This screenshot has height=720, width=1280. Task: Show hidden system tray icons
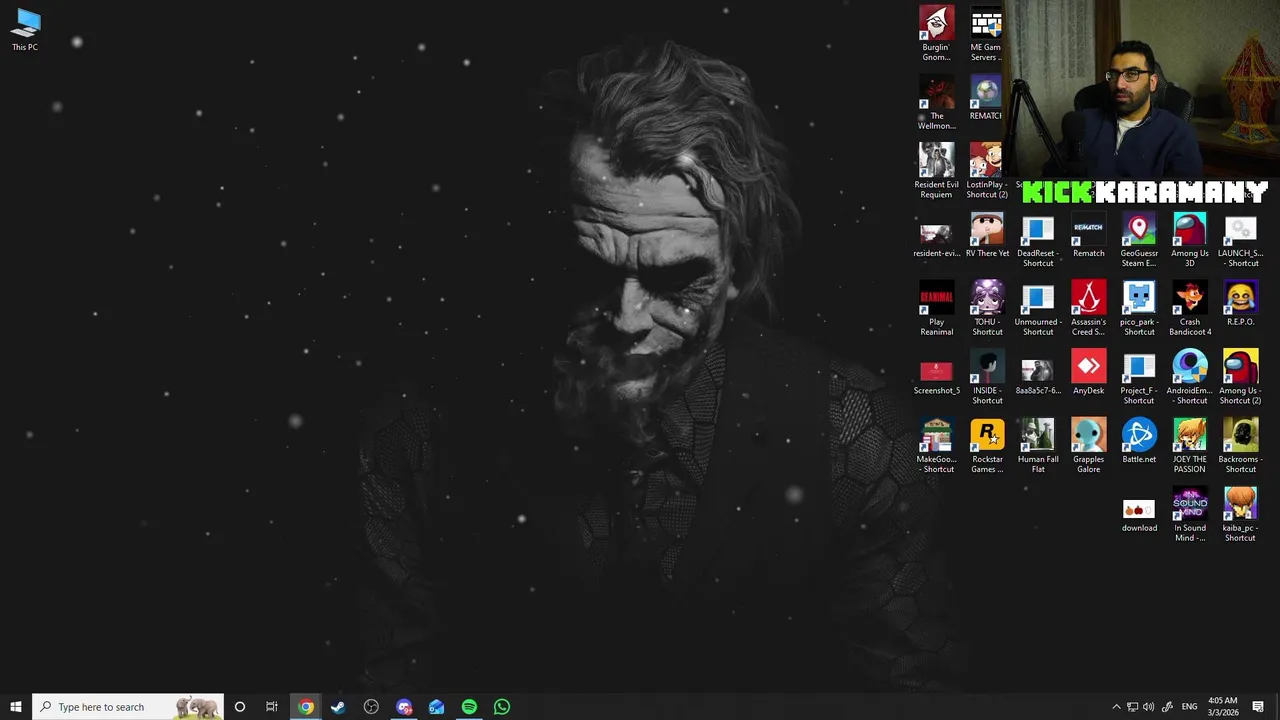(1116, 707)
